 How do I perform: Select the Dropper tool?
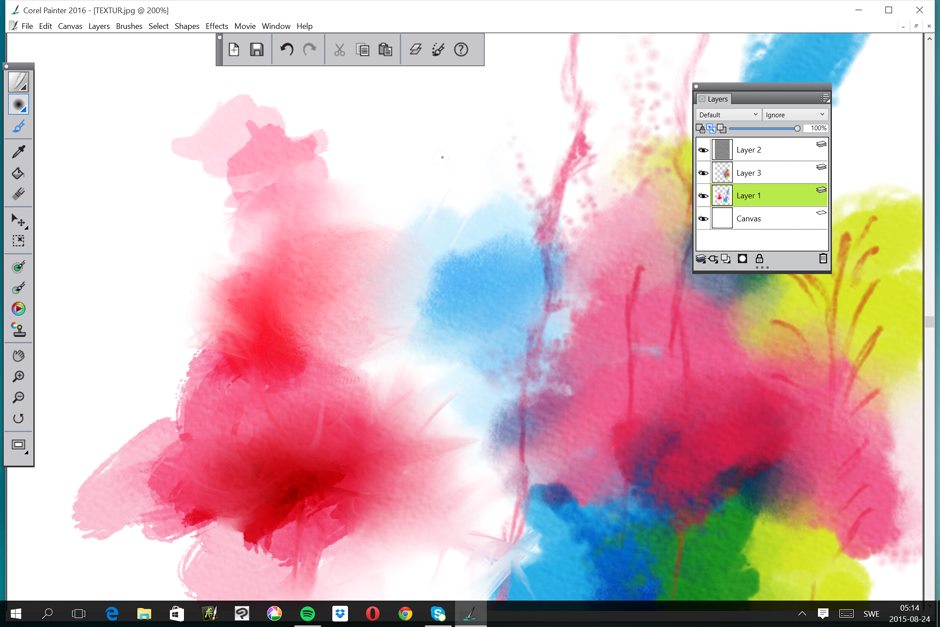(18, 151)
